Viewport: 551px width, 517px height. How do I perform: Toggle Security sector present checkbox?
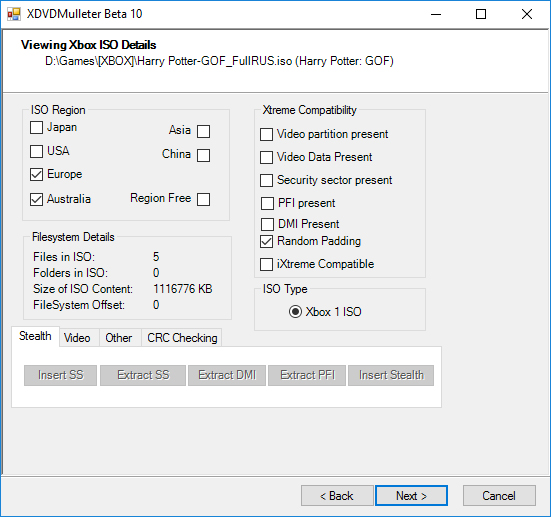point(266,180)
